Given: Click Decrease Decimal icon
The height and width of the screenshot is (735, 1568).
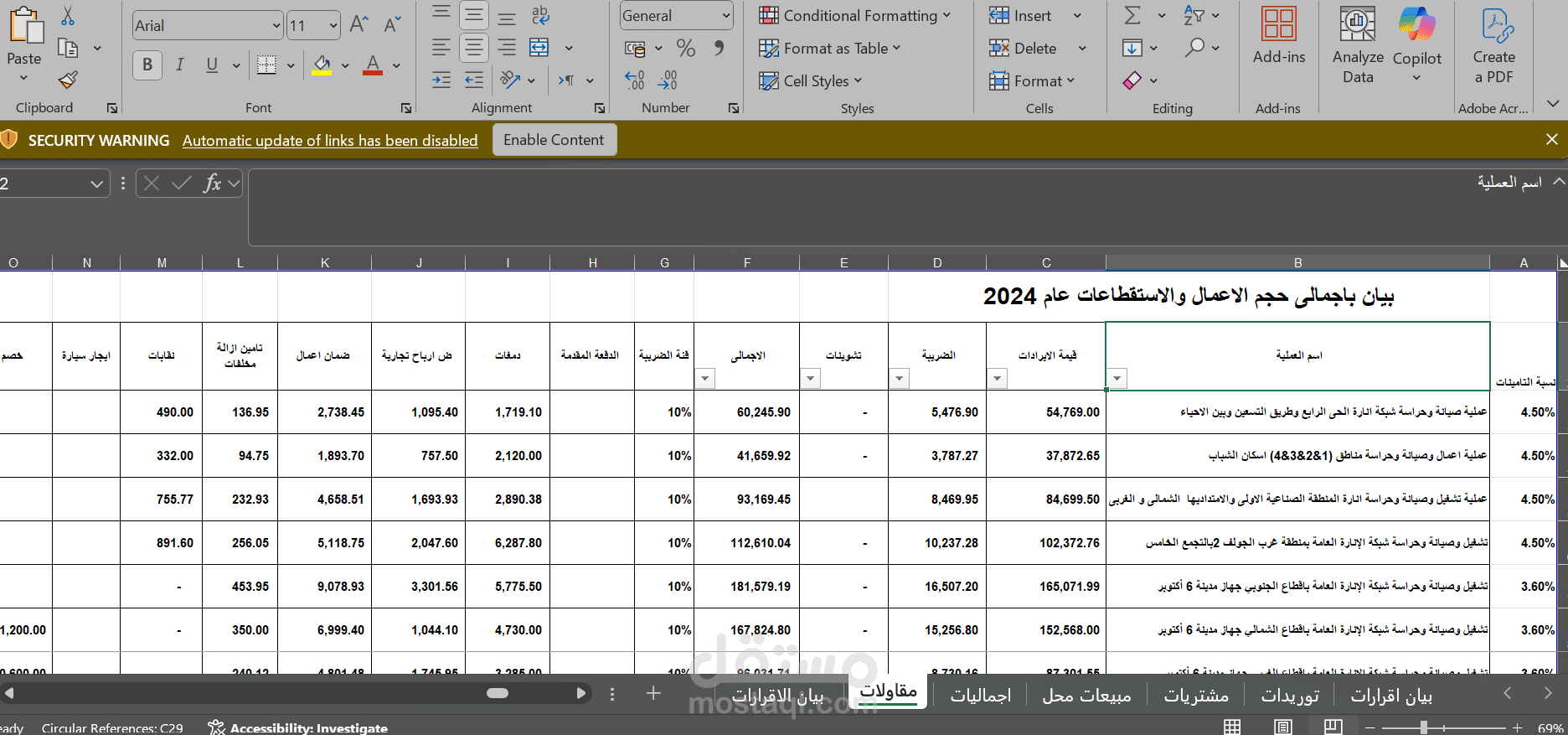Looking at the screenshot, I should [668, 80].
